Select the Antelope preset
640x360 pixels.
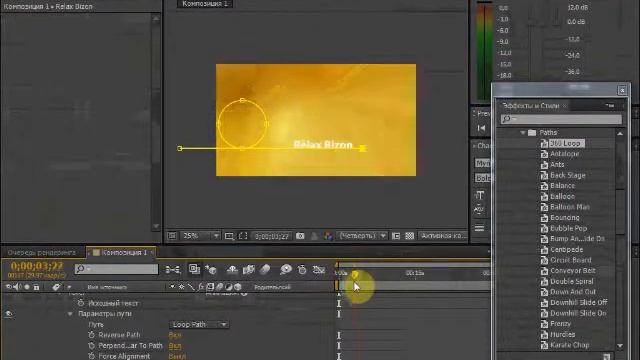pyautogui.click(x=564, y=154)
